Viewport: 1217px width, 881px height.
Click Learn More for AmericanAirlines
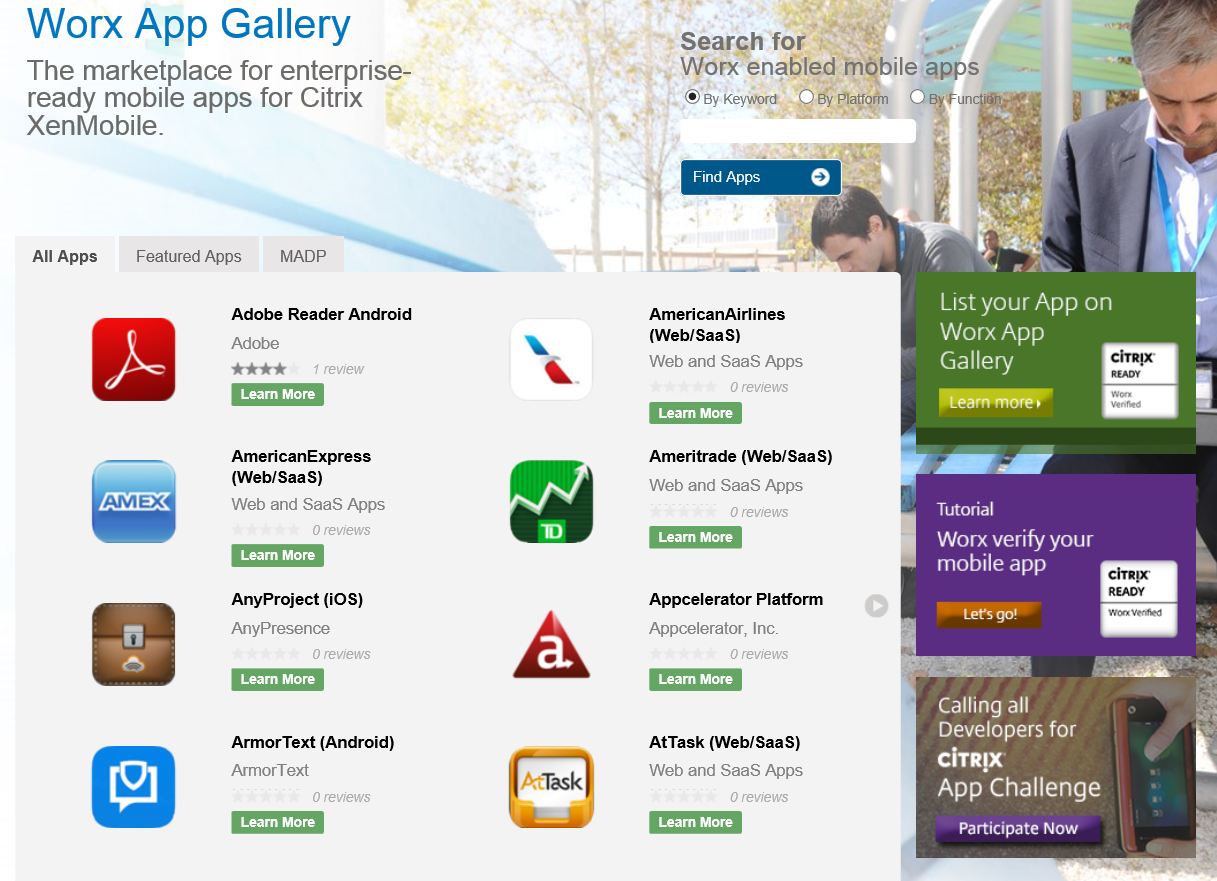click(x=696, y=413)
